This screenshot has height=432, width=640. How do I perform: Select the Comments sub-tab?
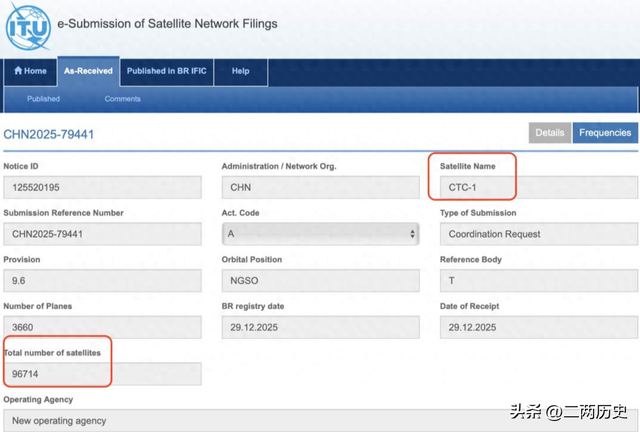tap(122, 99)
